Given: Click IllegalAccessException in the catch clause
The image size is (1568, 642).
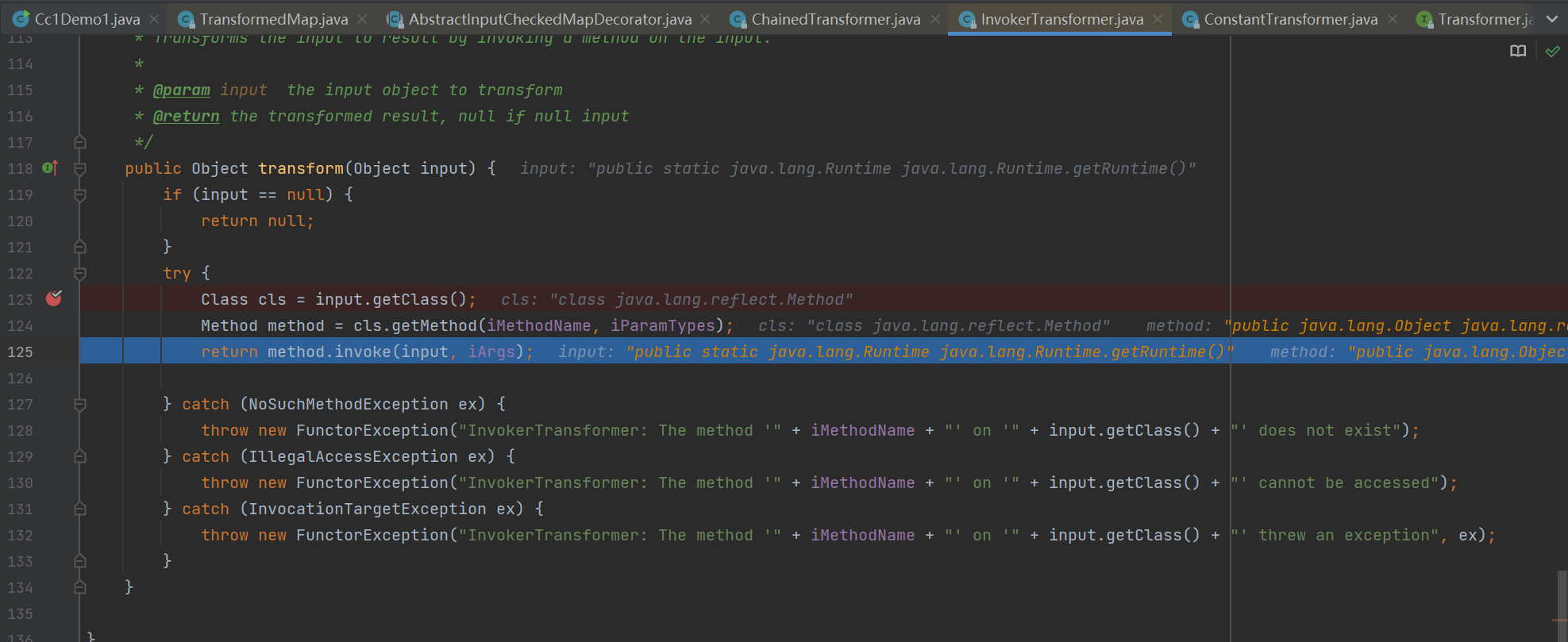Looking at the screenshot, I should pyautogui.click(x=353, y=456).
